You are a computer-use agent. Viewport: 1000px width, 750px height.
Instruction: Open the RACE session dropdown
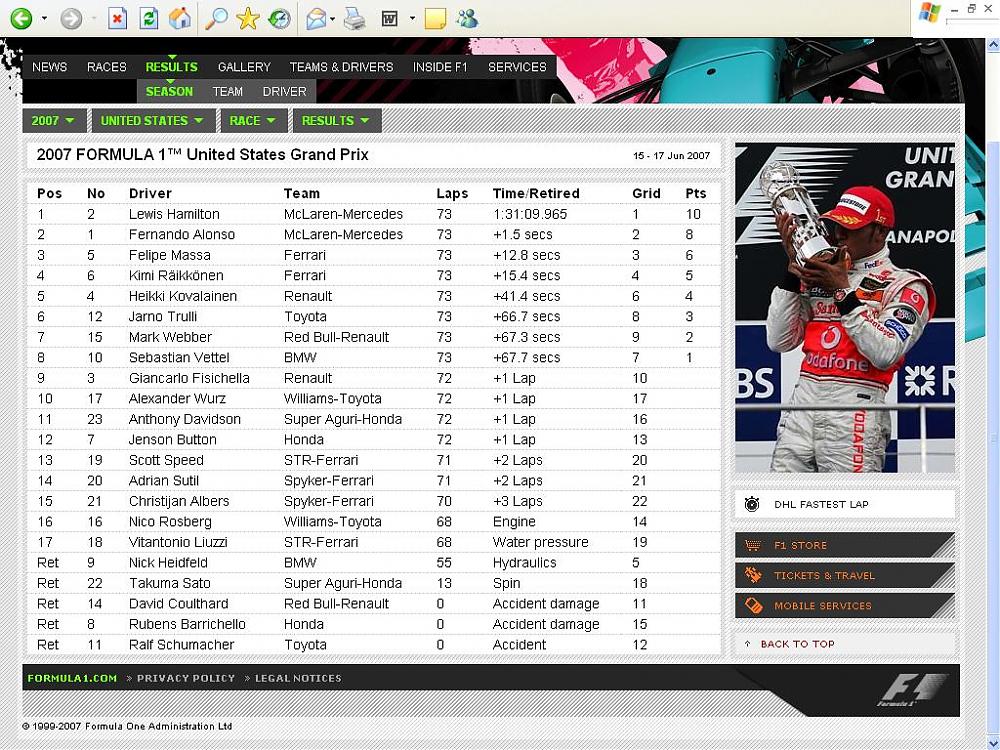(x=252, y=121)
